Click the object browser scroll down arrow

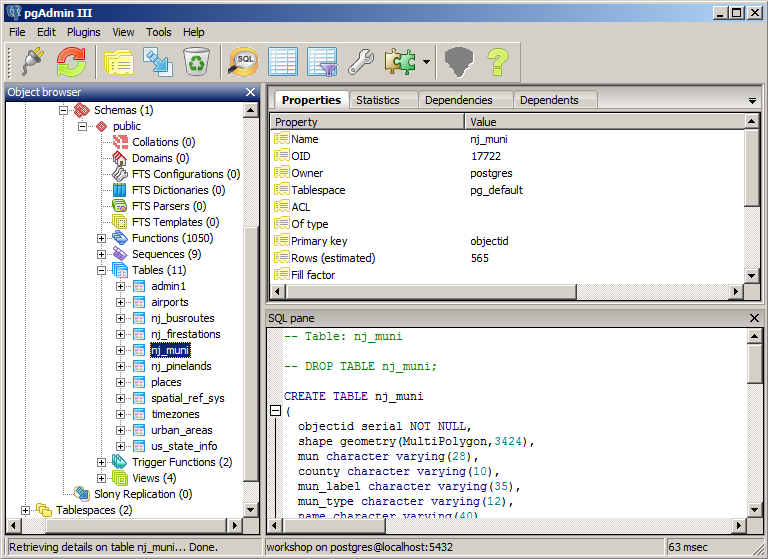(x=251, y=510)
